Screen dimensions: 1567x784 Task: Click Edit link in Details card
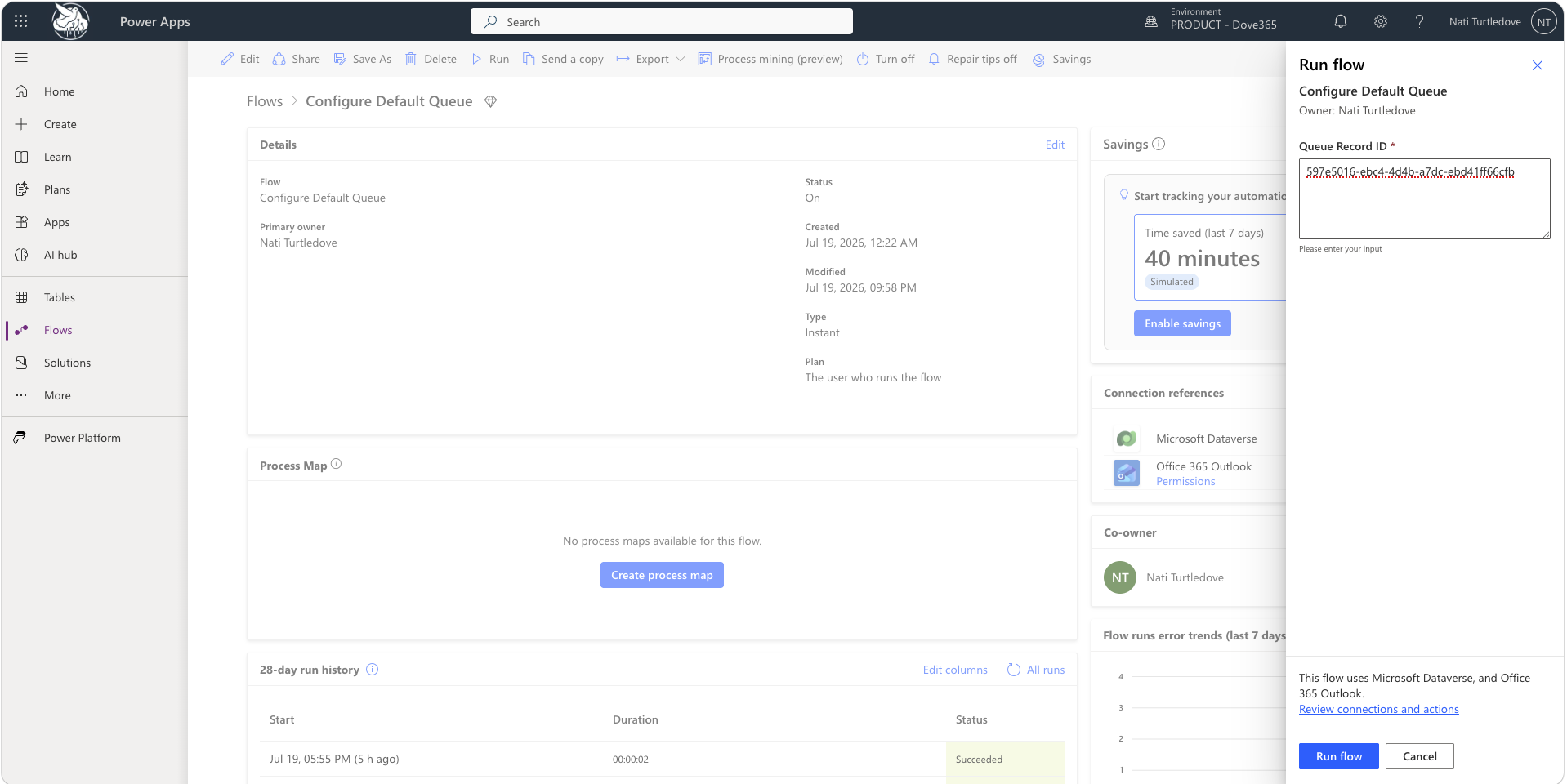point(1055,145)
